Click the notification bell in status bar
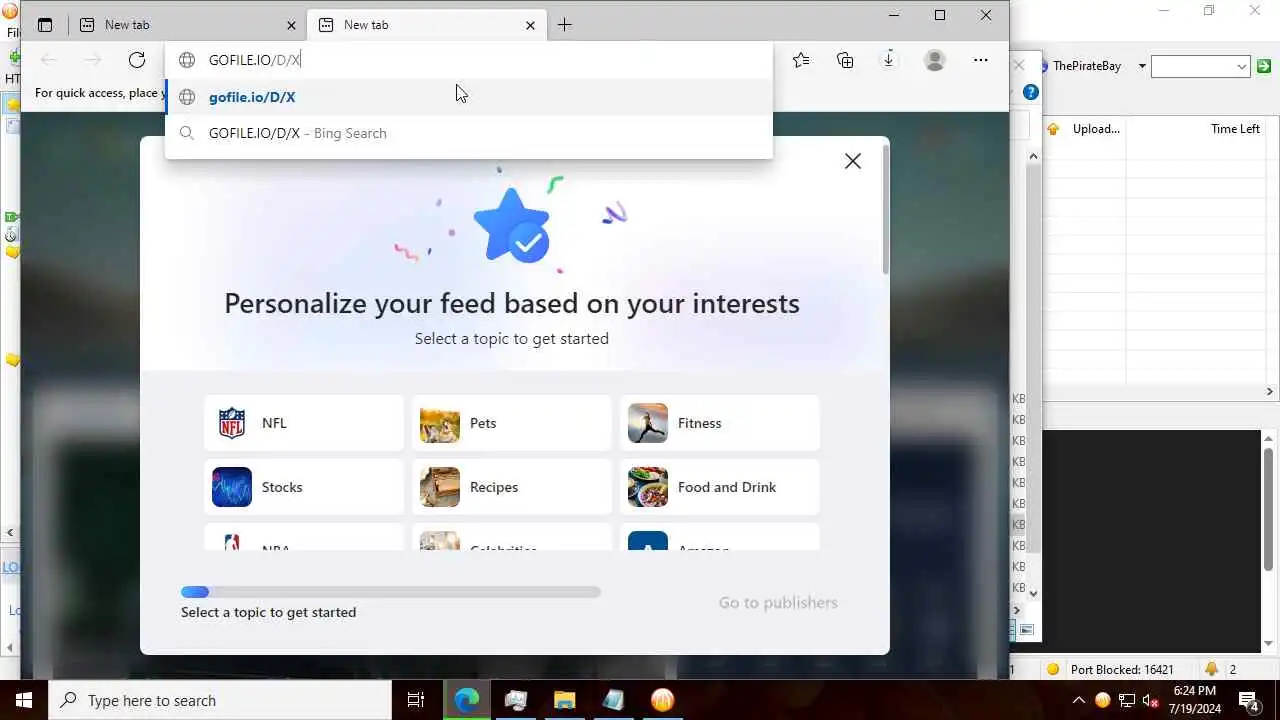The height and width of the screenshot is (720, 1280). tap(1212, 669)
